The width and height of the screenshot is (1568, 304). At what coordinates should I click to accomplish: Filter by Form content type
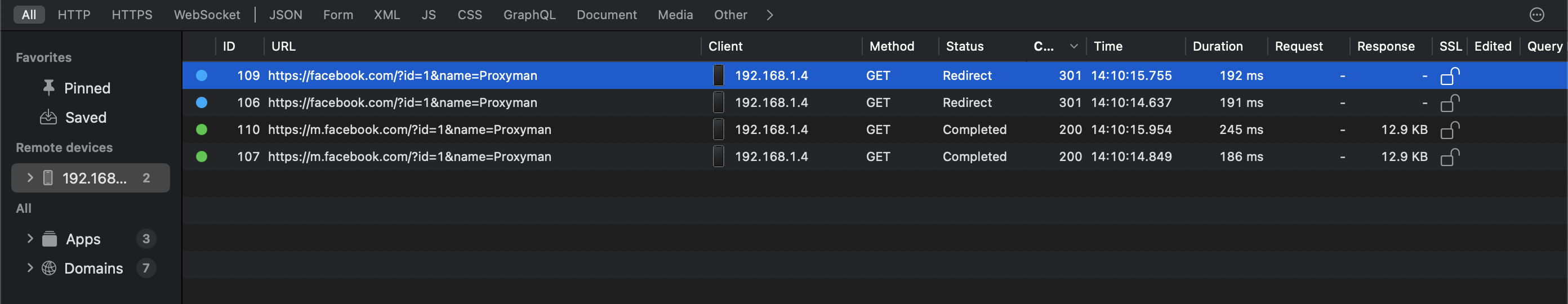click(338, 15)
